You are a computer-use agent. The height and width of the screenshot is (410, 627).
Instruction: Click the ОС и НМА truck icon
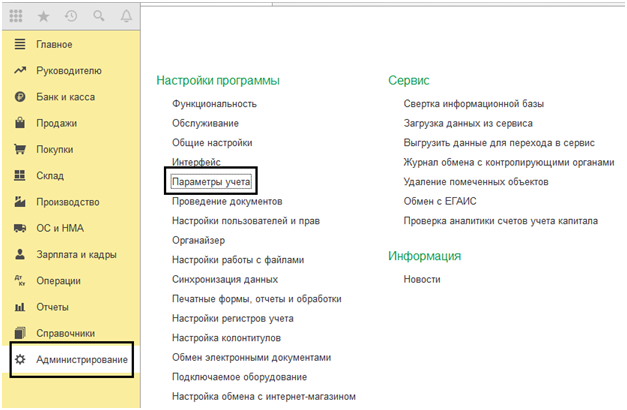pos(18,228)
